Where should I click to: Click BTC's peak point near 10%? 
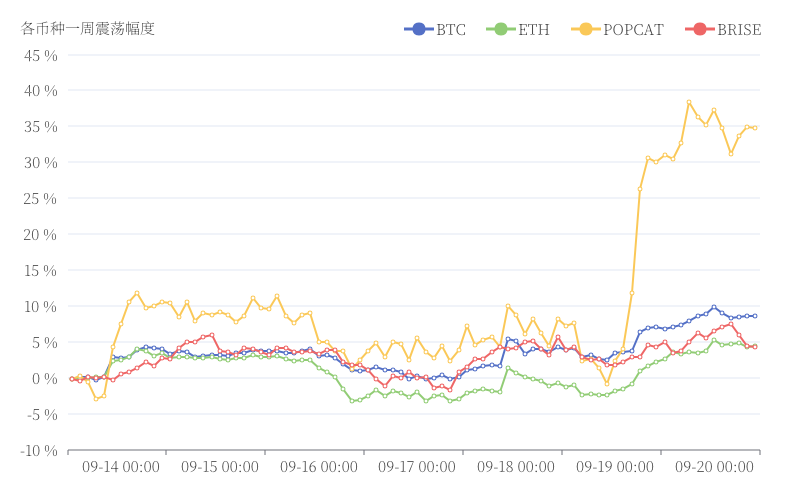pyautogui.click(x=714, y=307)
